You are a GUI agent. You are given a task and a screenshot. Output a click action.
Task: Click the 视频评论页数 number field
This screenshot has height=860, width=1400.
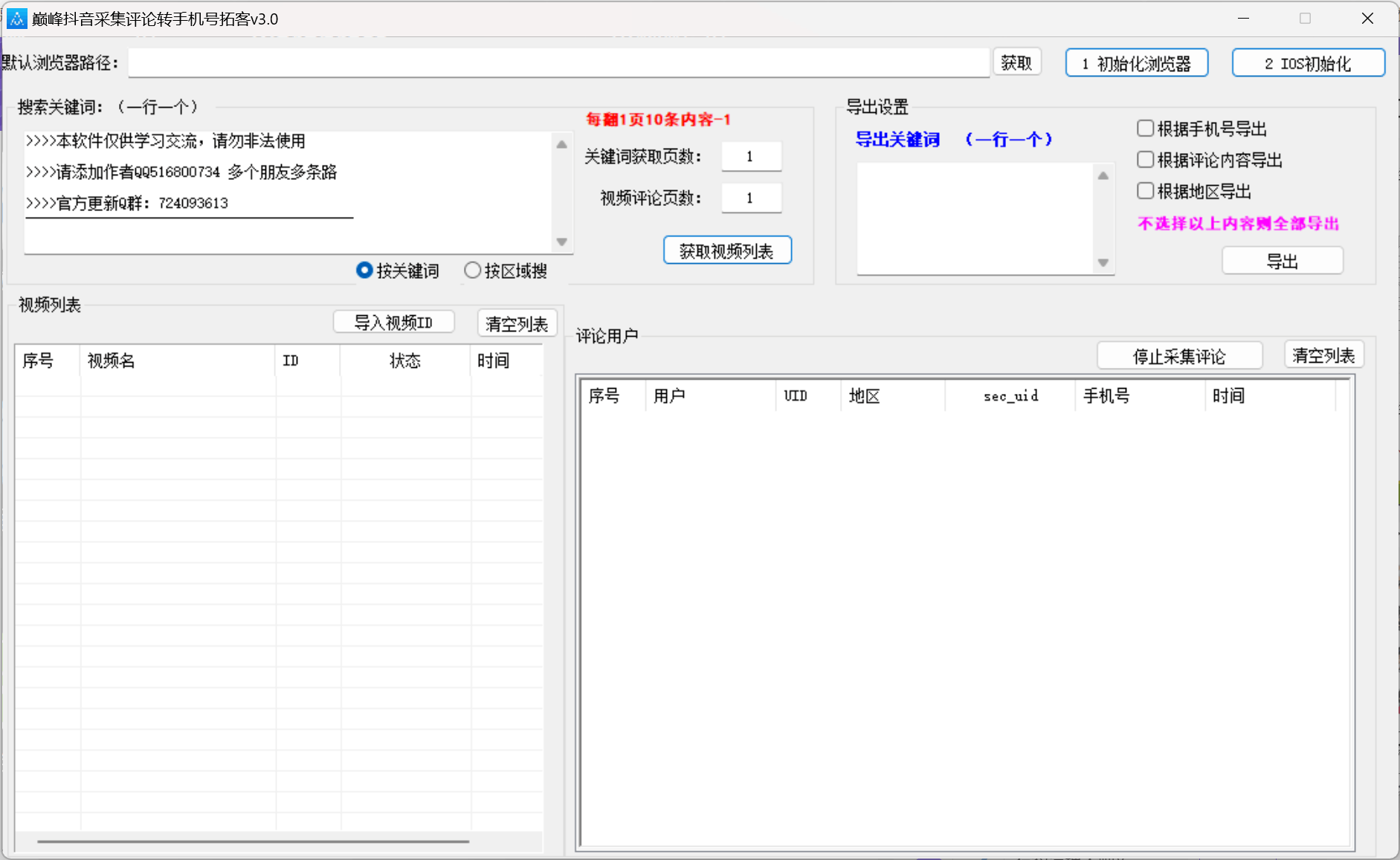coord(751,198)
